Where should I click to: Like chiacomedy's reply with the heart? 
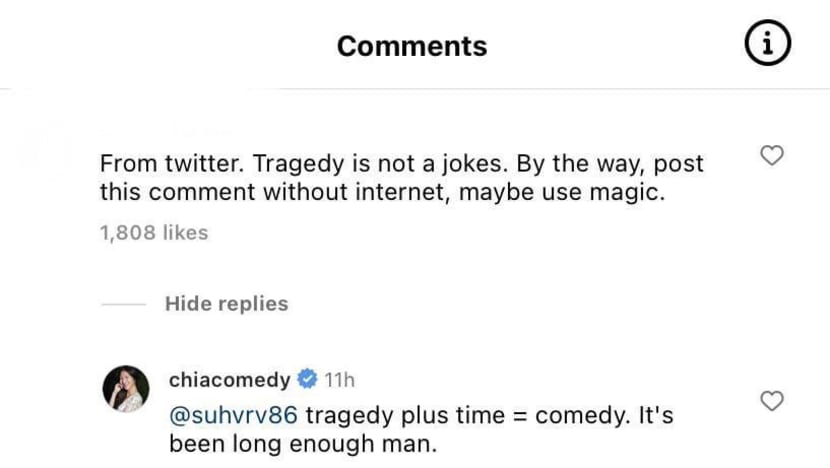tap(772, 401)
